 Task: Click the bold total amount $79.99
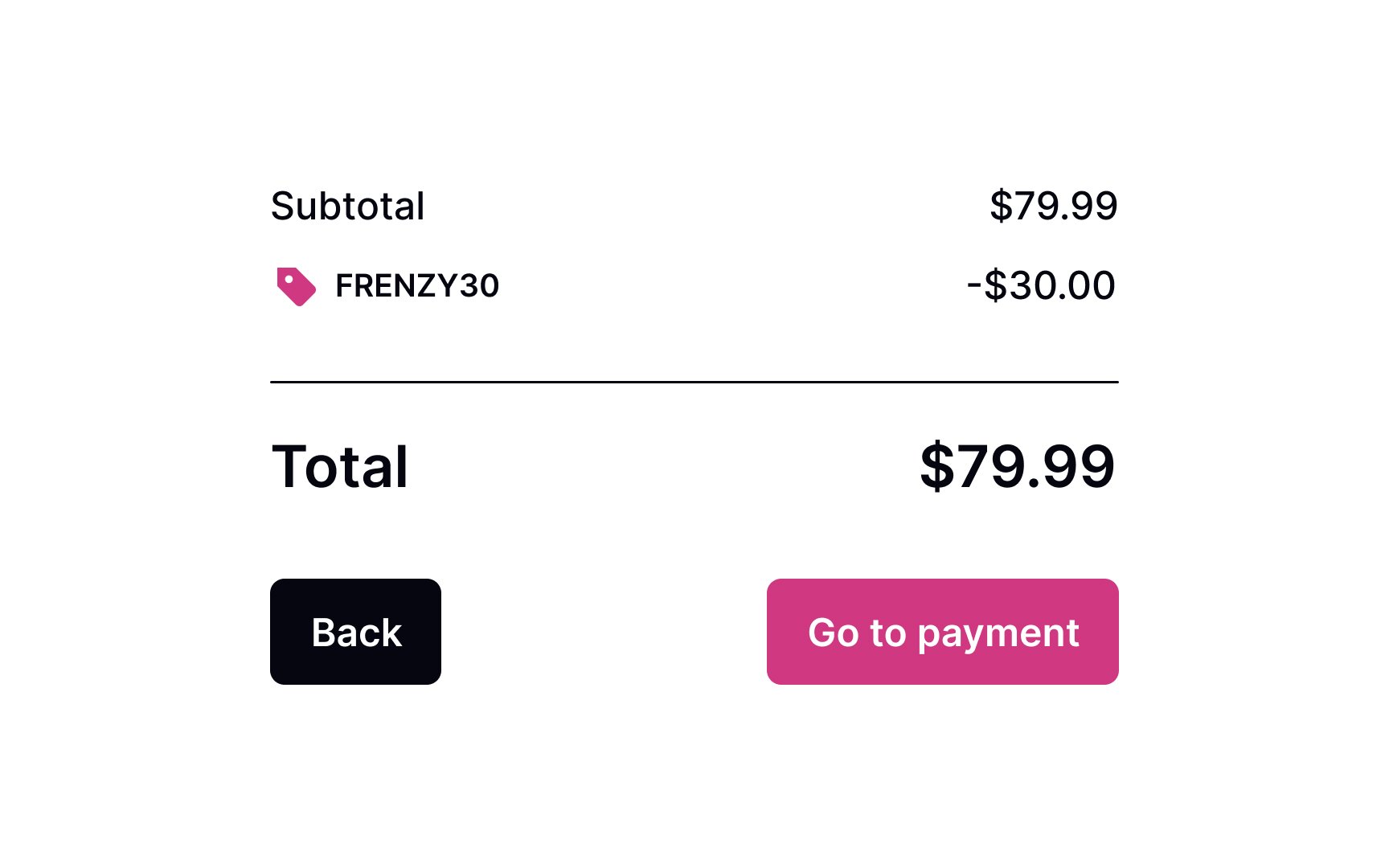point(1017,466)
